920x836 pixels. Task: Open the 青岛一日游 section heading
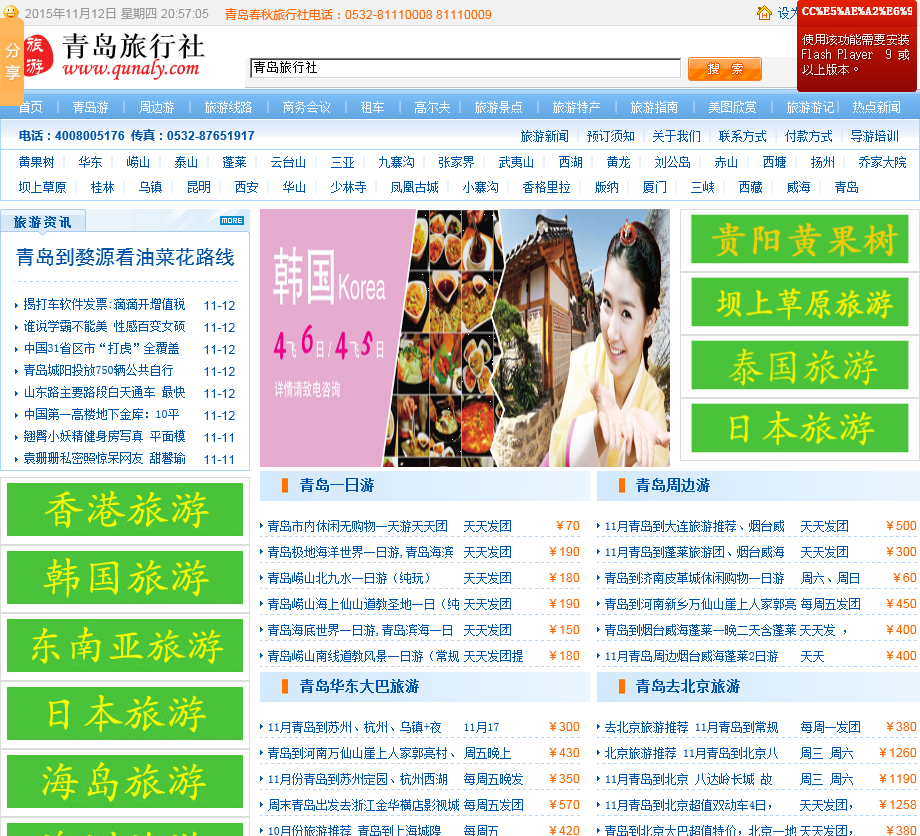click(337, 485)
